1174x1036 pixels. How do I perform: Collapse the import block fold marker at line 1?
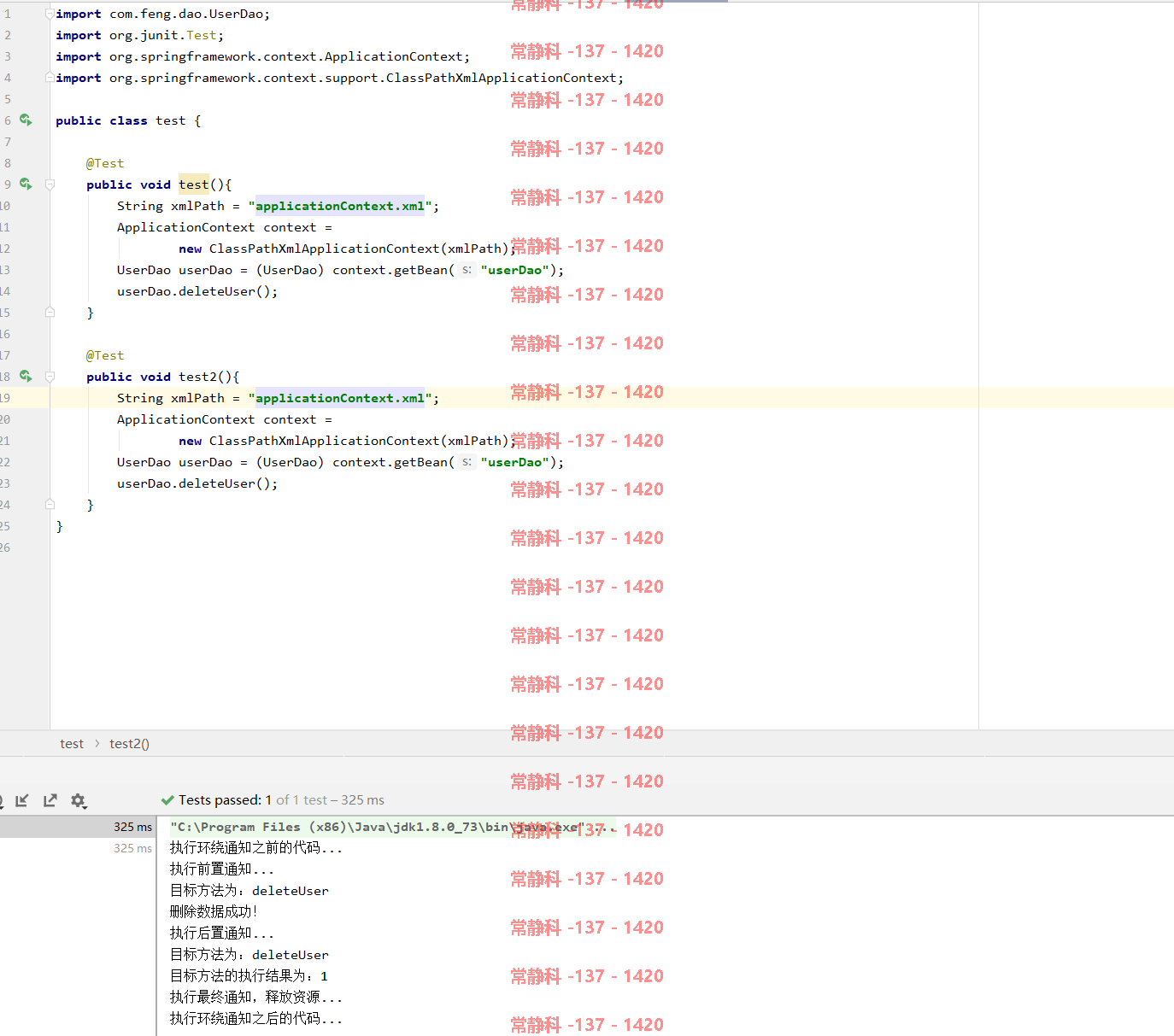click(x=50, y=14)
